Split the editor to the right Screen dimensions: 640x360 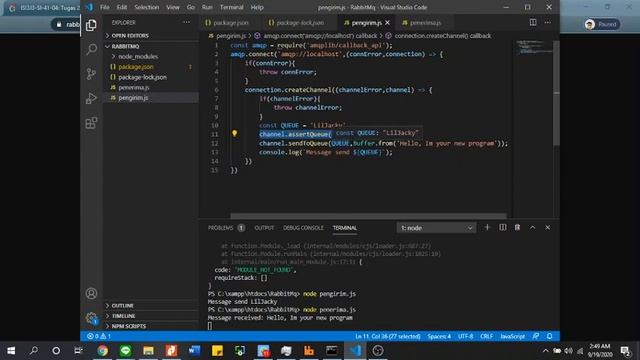(x=533, y=22)
